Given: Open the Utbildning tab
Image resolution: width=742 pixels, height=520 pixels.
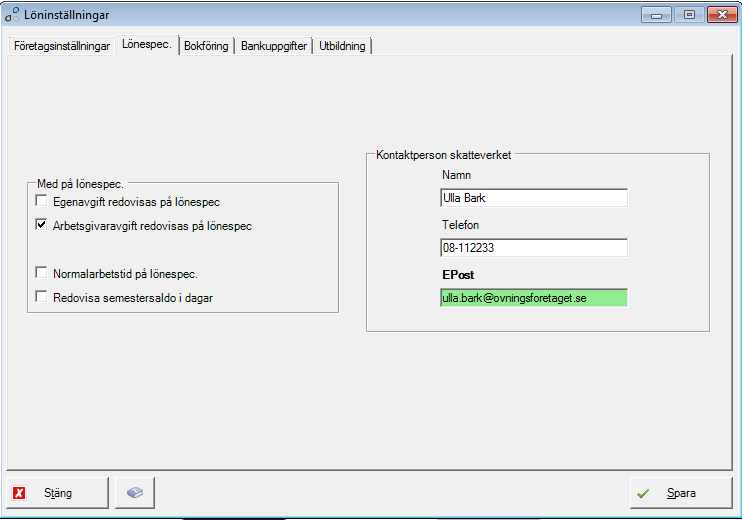Looking at the screenshot, I should 342,46.
